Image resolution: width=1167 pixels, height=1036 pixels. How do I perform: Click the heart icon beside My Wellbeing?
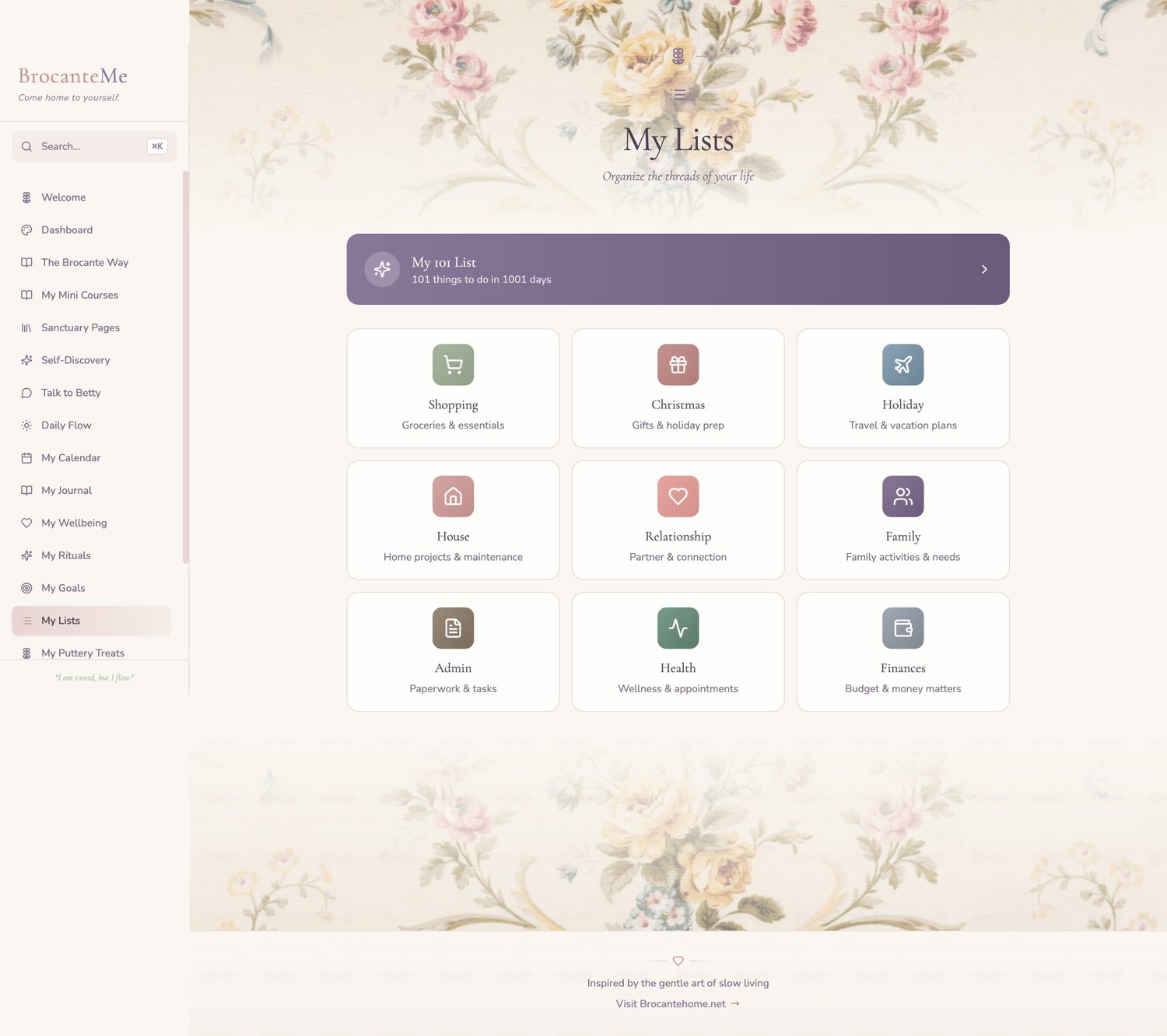point(26,523)
